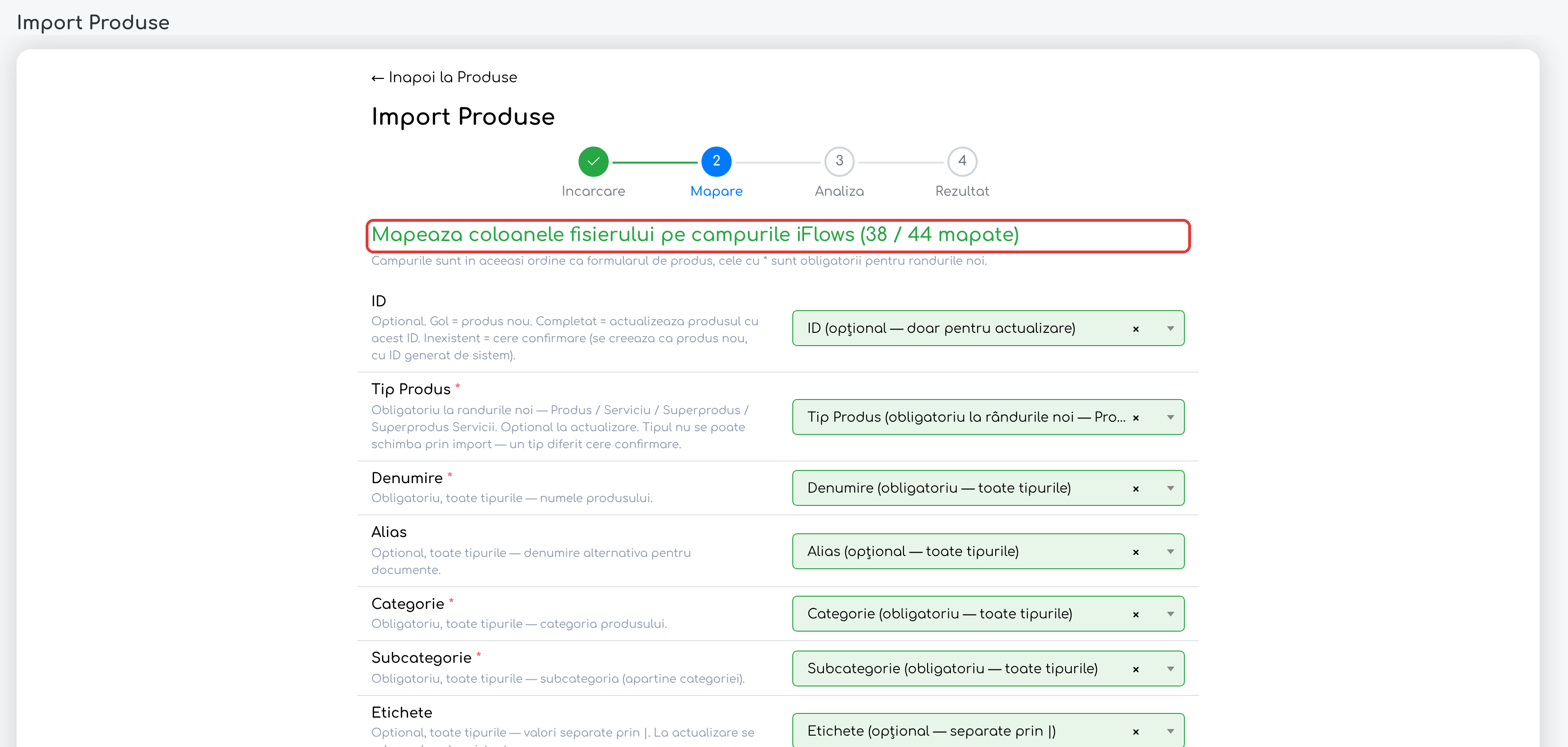Click the mapped columns counter heading
1568x747 pixels.
click(x=694, y=235)
